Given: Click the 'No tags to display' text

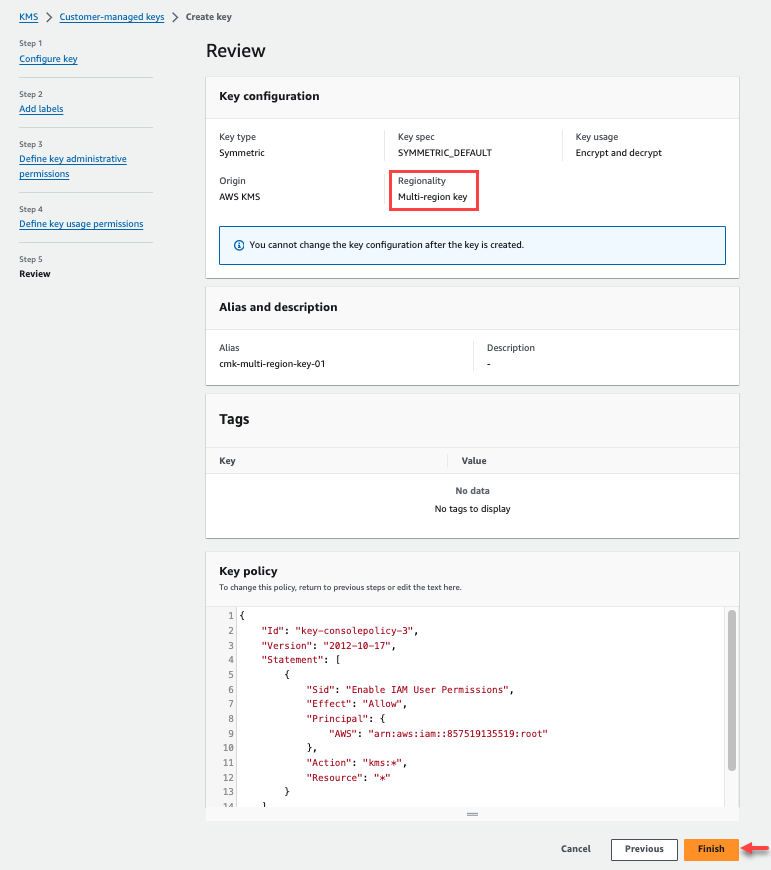Looking at the screenshot, I should [473, 509].
